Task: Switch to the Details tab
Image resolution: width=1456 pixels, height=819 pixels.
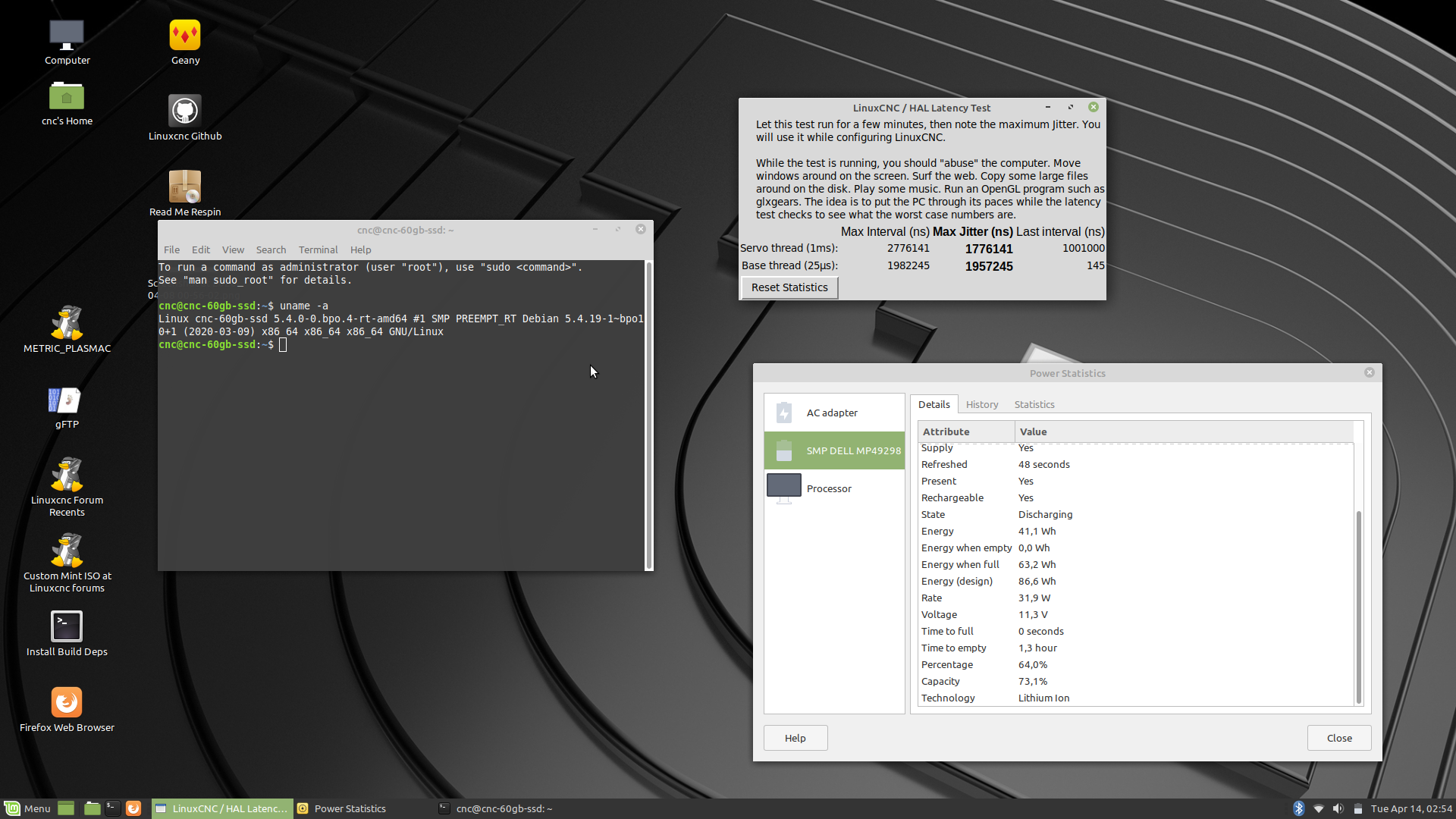Action: pyautogui.click(x=934, y=404)
